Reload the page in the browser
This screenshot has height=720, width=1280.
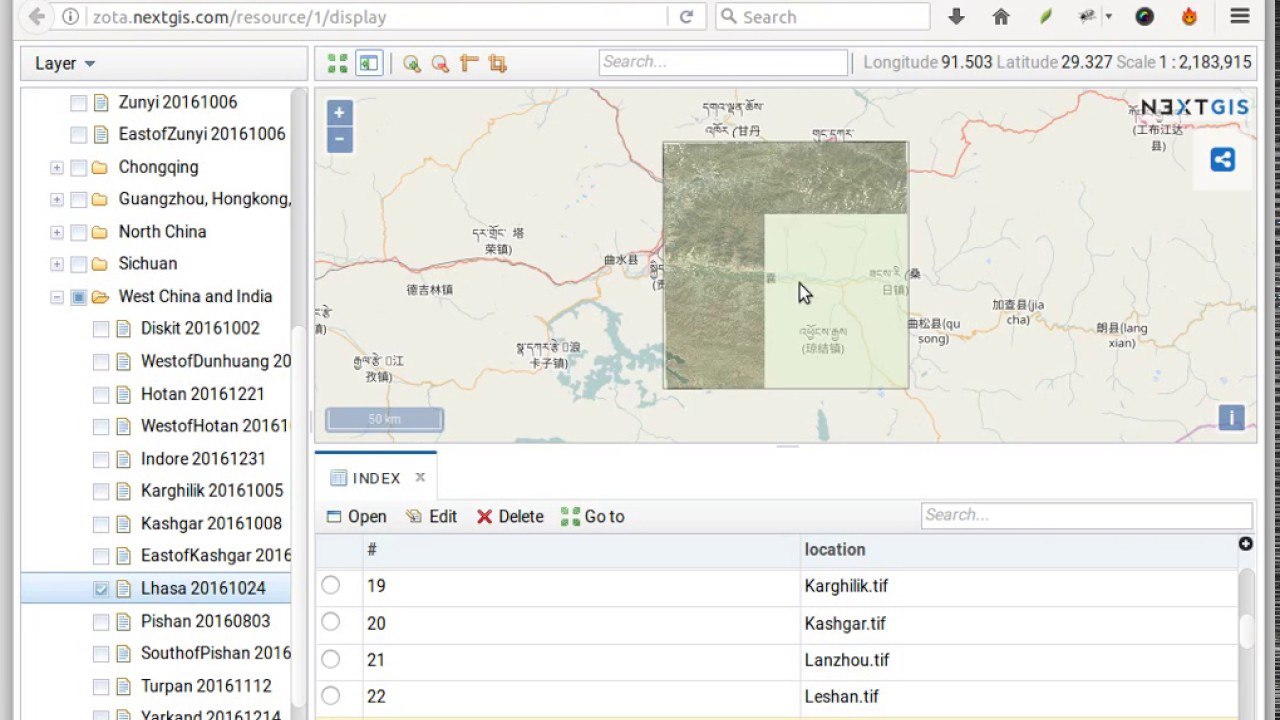pyautogui.click(x=687, y=17)
